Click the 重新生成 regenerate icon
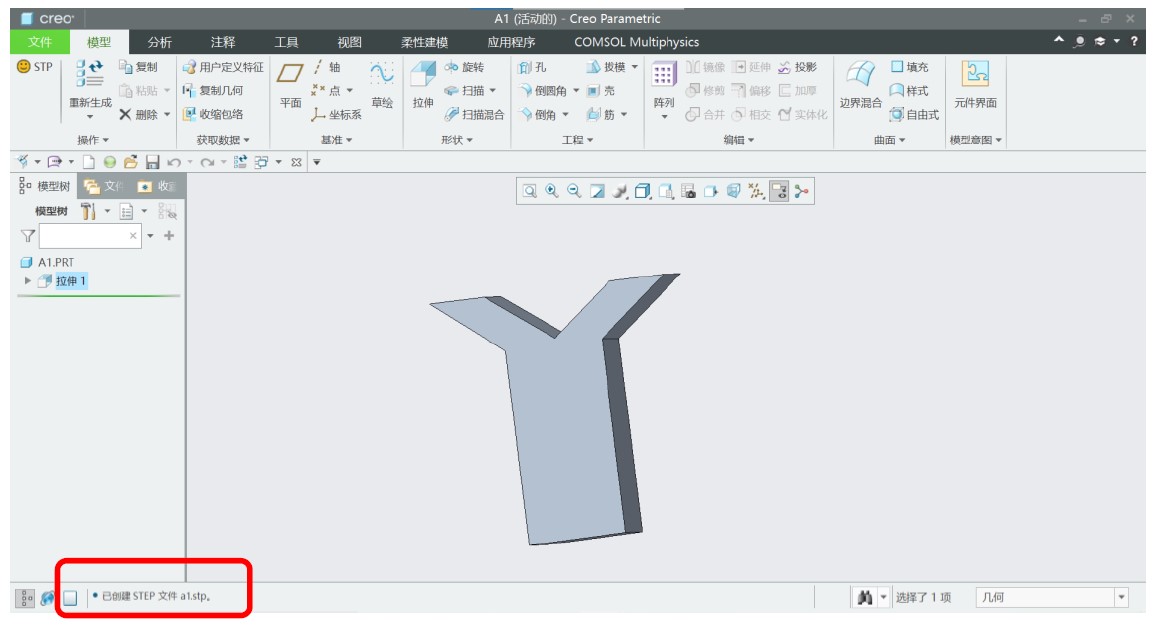Viewport: 1155px width, 627px height. 90,74
